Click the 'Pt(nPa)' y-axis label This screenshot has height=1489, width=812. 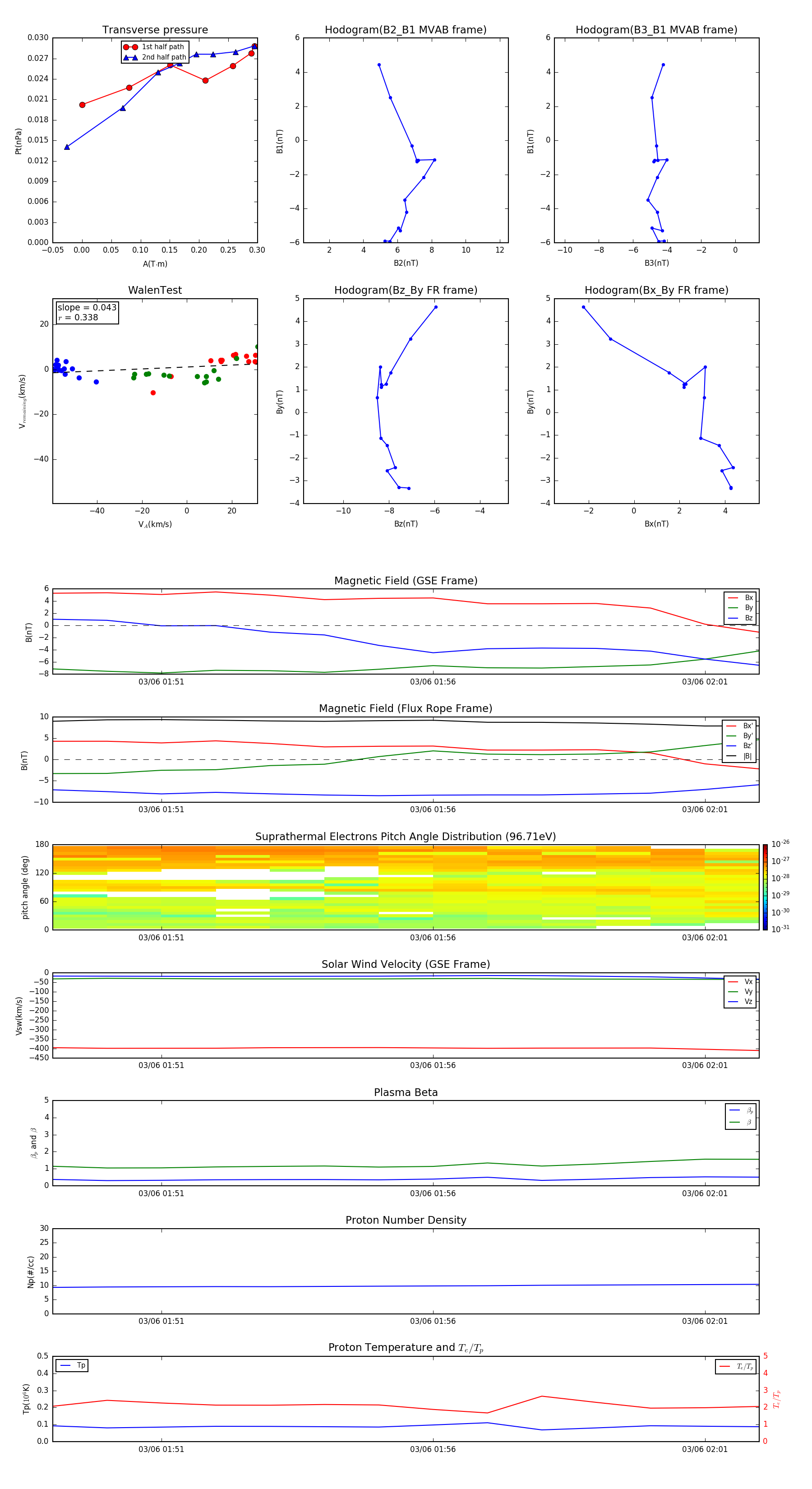coord(18,140)
